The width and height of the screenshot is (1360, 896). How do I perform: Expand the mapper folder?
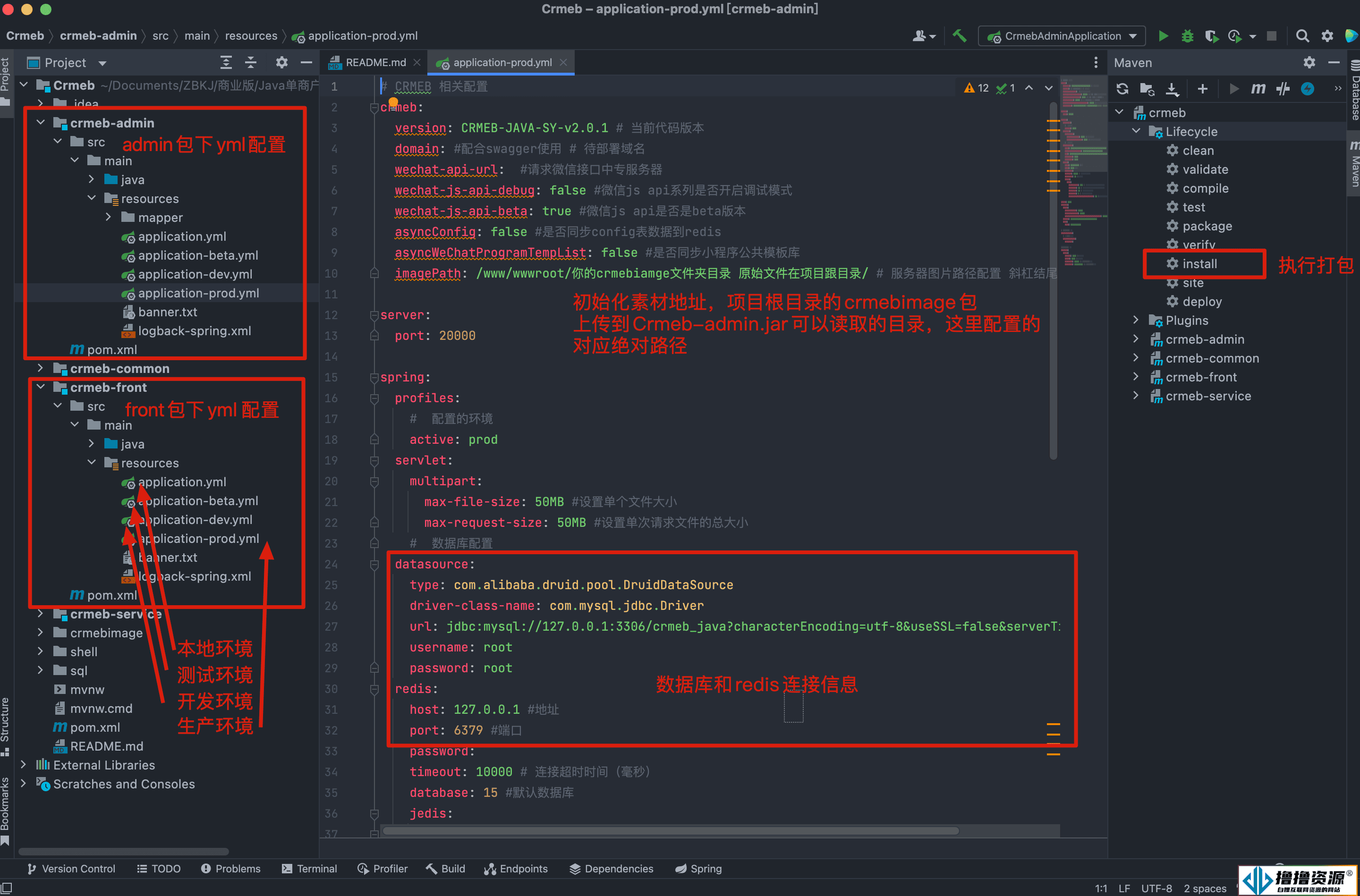[x=108, y=217]
